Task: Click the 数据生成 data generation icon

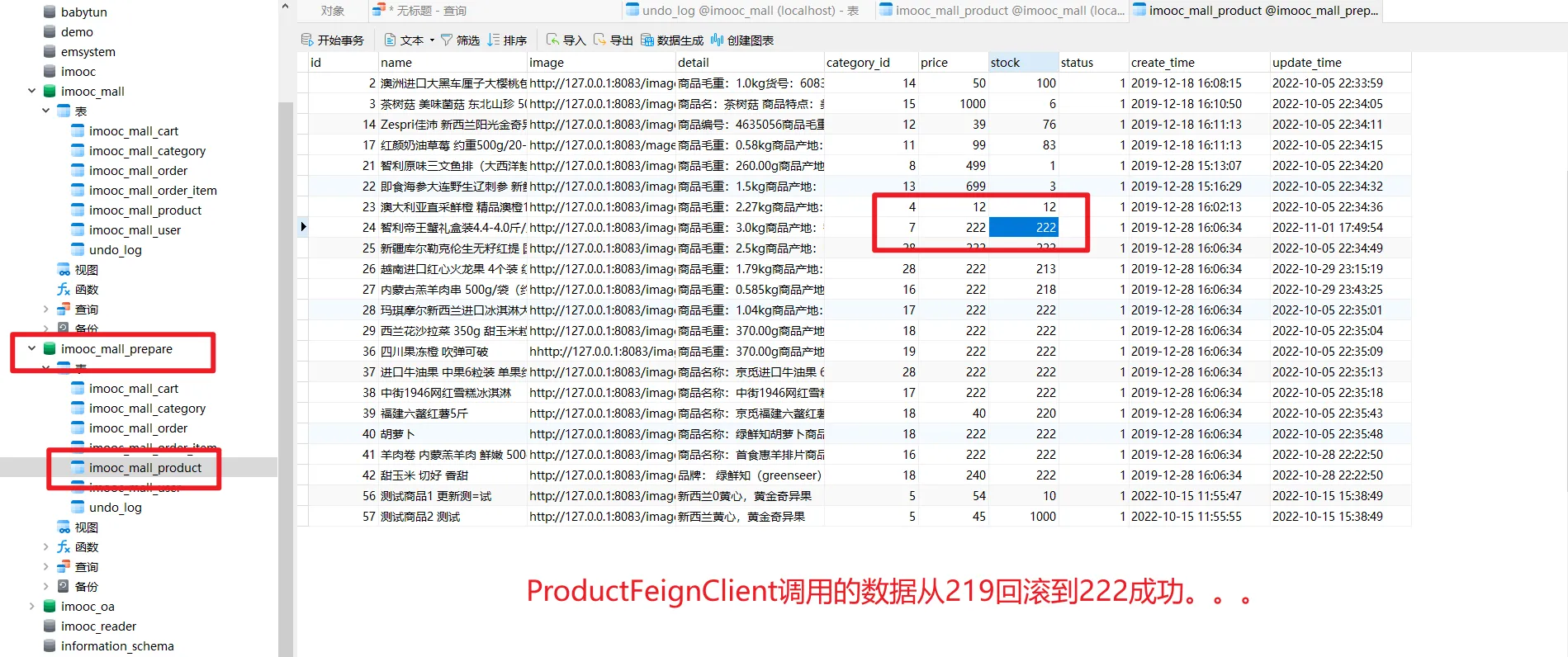Action: (647, 40)
